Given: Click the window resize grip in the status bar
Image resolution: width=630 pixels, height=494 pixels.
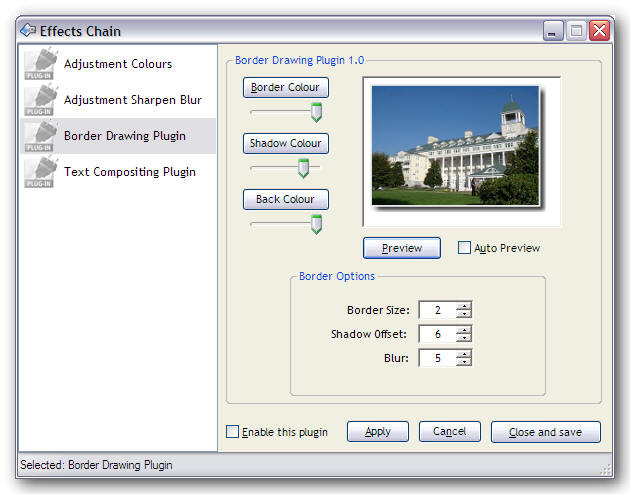Looking at the screenshot, I should point(605,470).
